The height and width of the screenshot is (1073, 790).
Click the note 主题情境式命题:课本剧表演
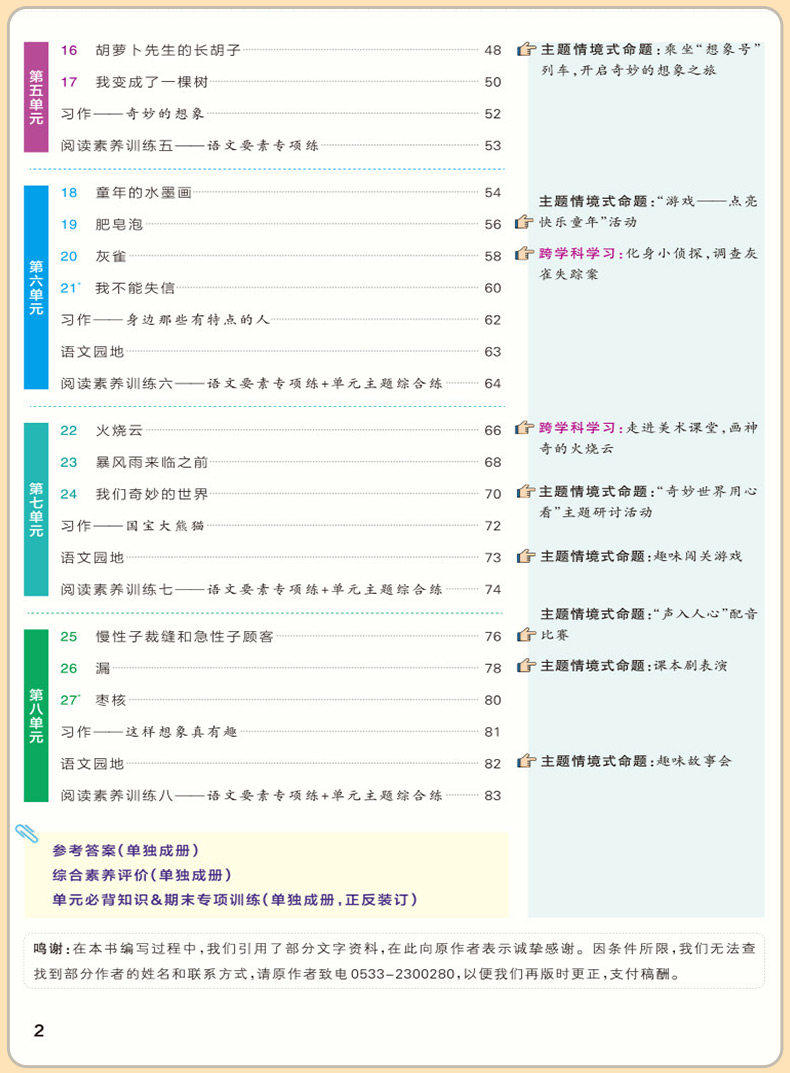634,666
